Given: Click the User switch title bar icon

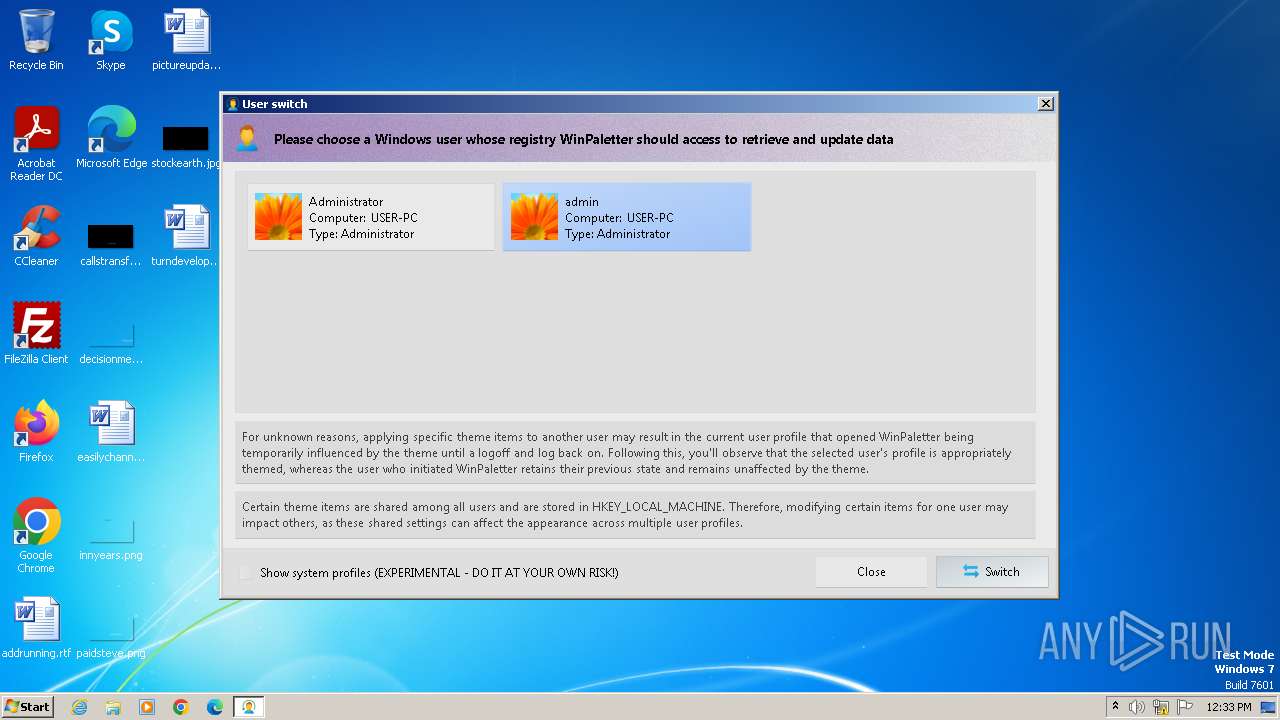Looking at the screenshot, I should pyautogui.click(x=233, y=104).
